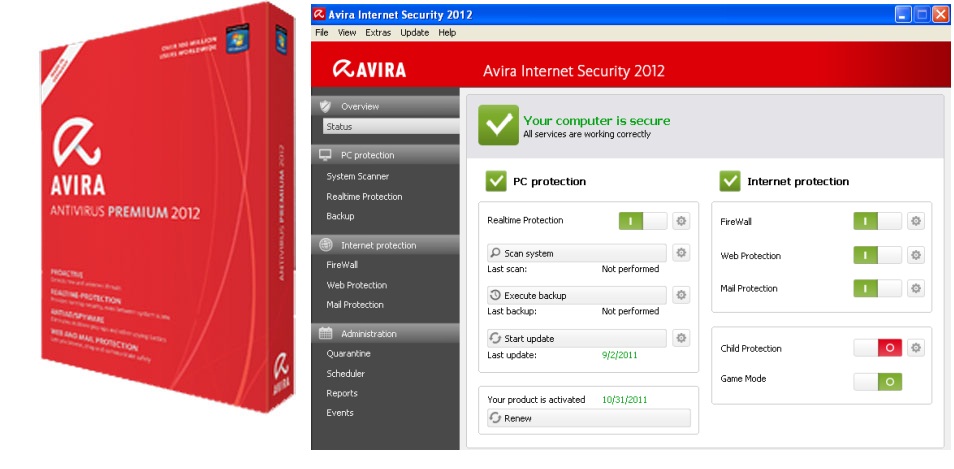Toggle the Game Mode switch

(877, 381)
